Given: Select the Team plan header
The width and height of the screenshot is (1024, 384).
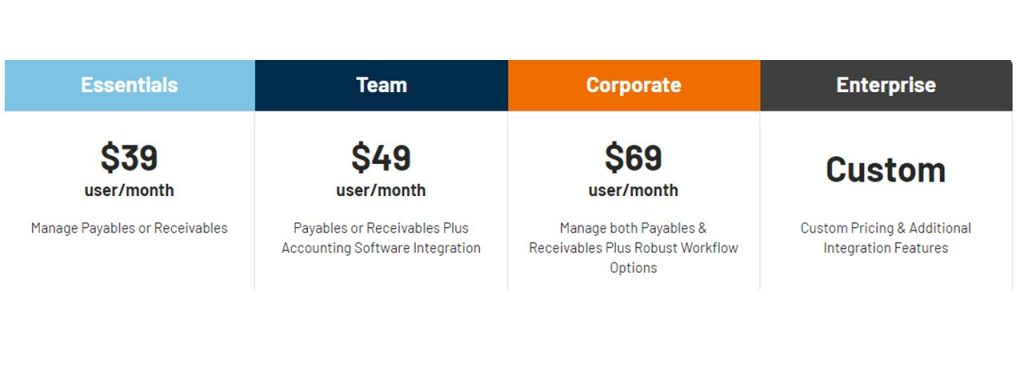Looking at the screenshot, I should pyautogui.click(x=381, y=86).
